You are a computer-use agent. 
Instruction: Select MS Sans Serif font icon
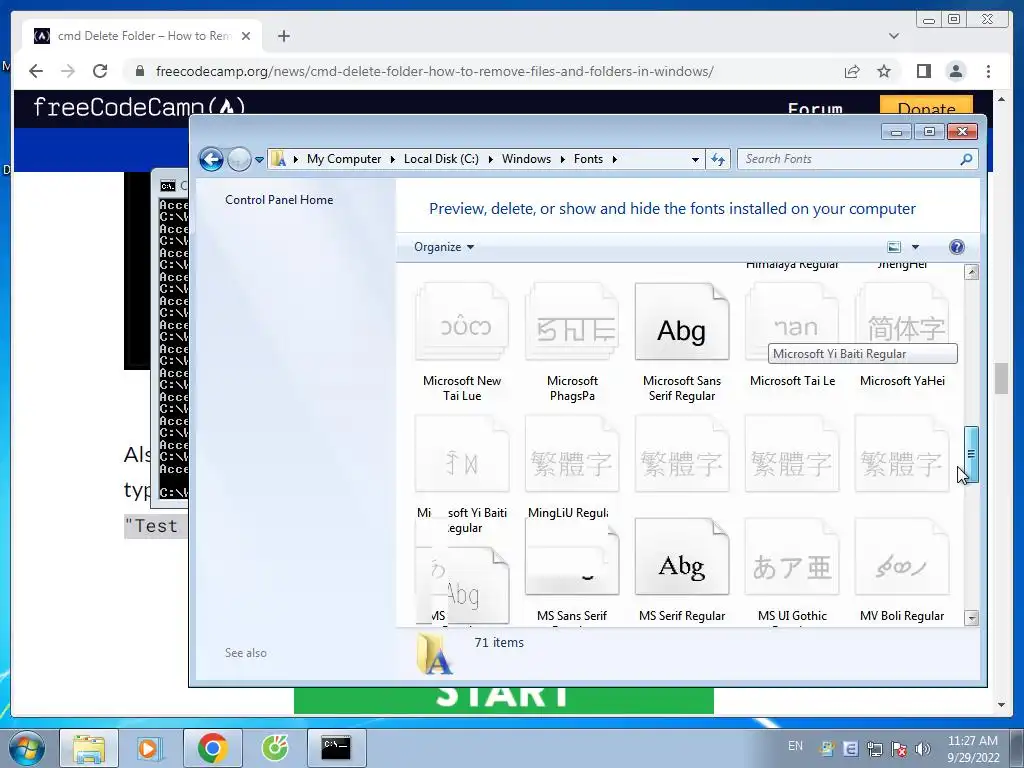click(x=571, y=557)
